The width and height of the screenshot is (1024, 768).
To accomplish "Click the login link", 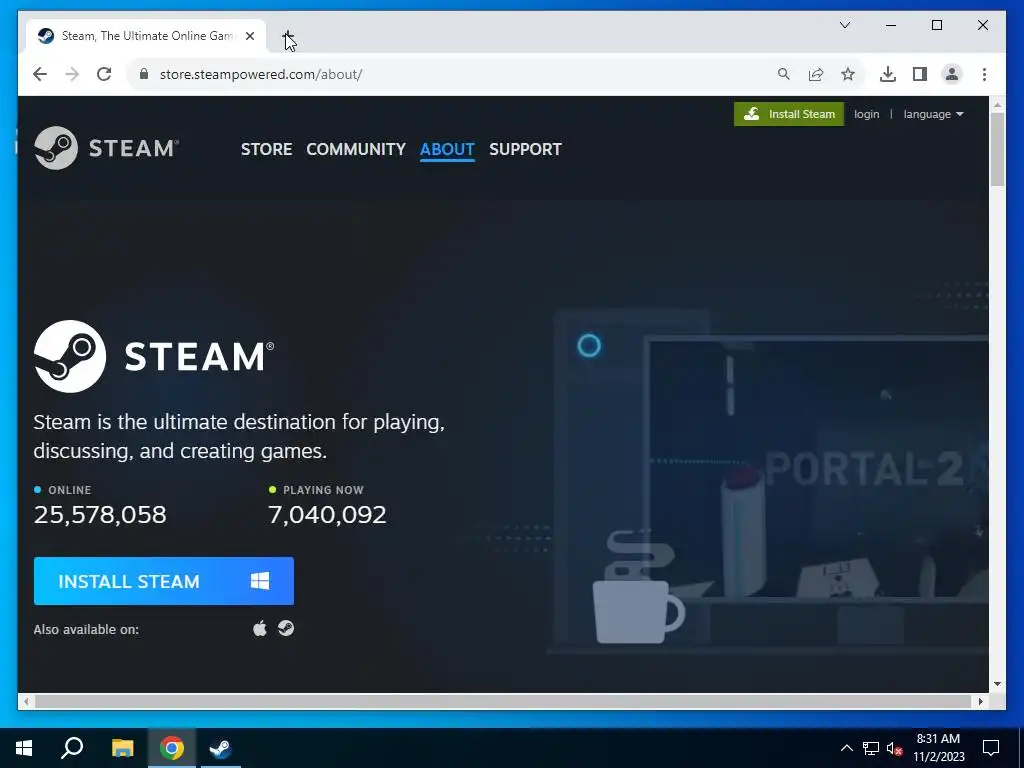I will (867, 114).
